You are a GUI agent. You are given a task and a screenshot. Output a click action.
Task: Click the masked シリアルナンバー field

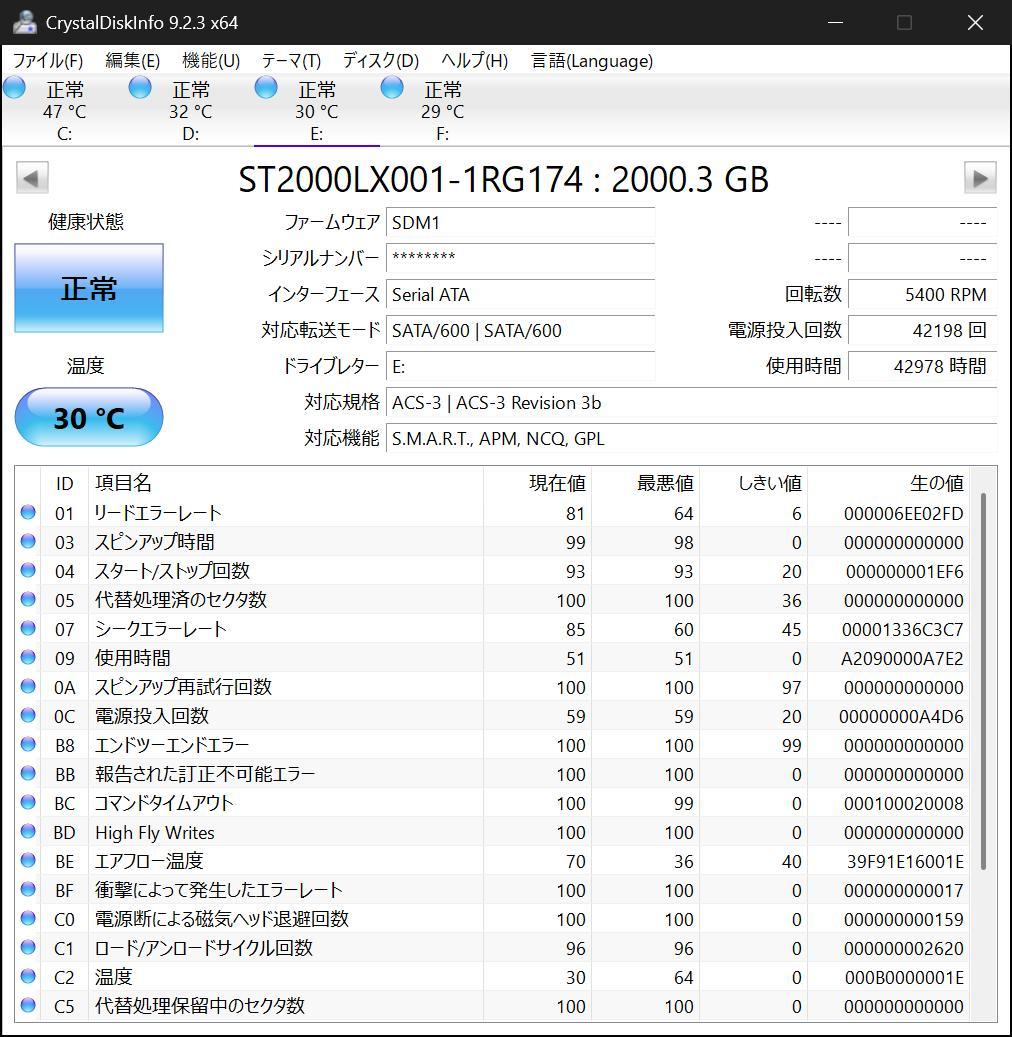520,259
